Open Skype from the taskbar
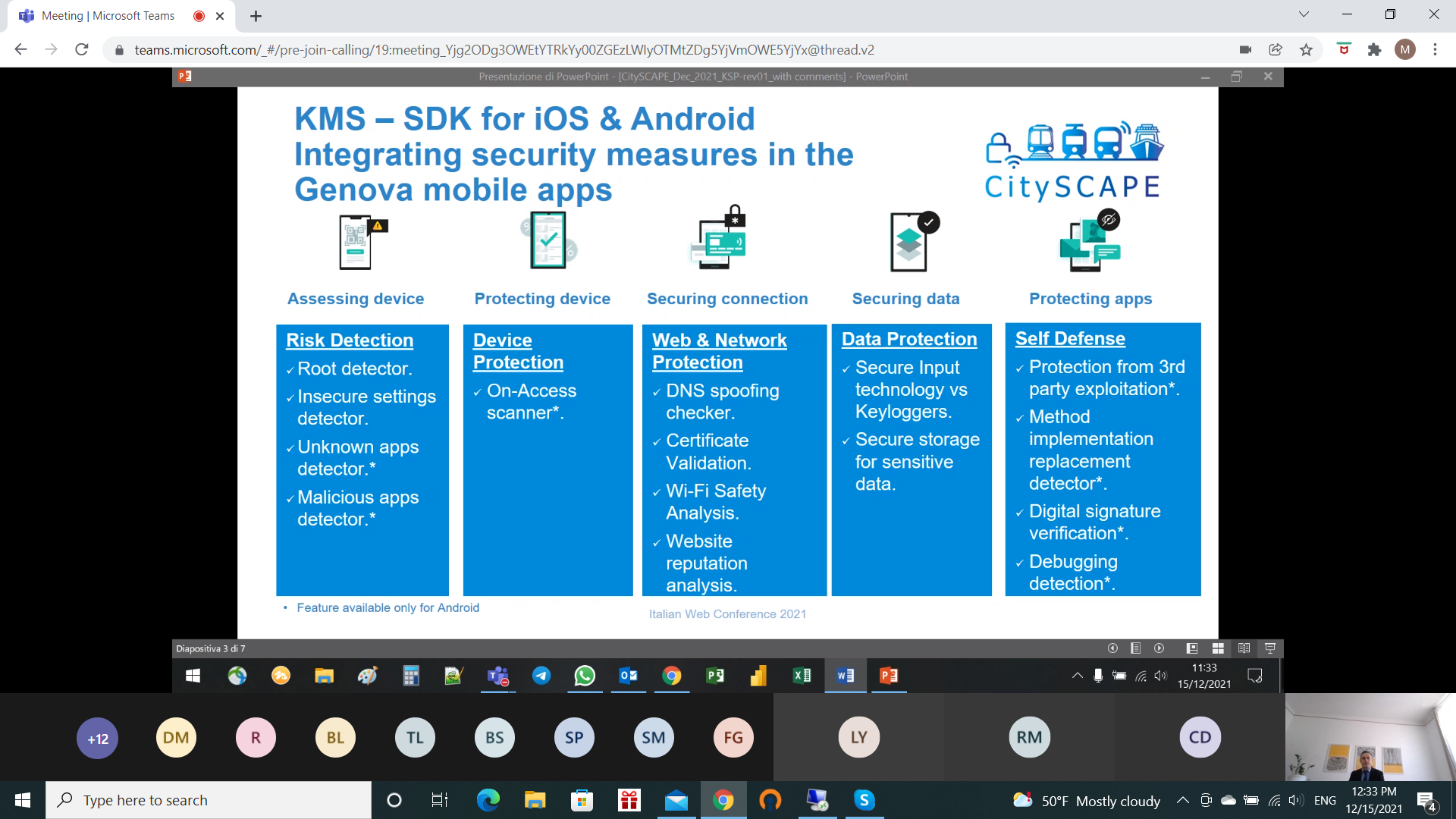 tap(864, 800)
